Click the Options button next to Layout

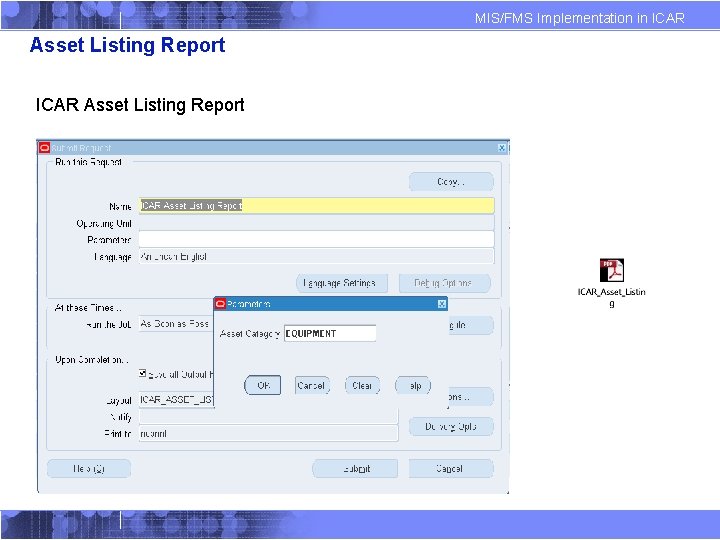471,397
